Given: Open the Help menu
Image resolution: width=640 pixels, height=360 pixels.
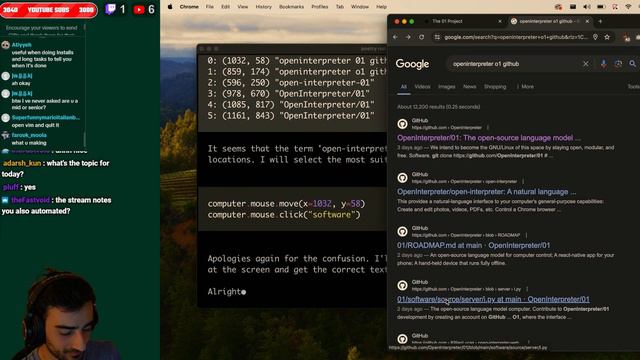Looking at the screenshot, I should (x=381, y=7).
